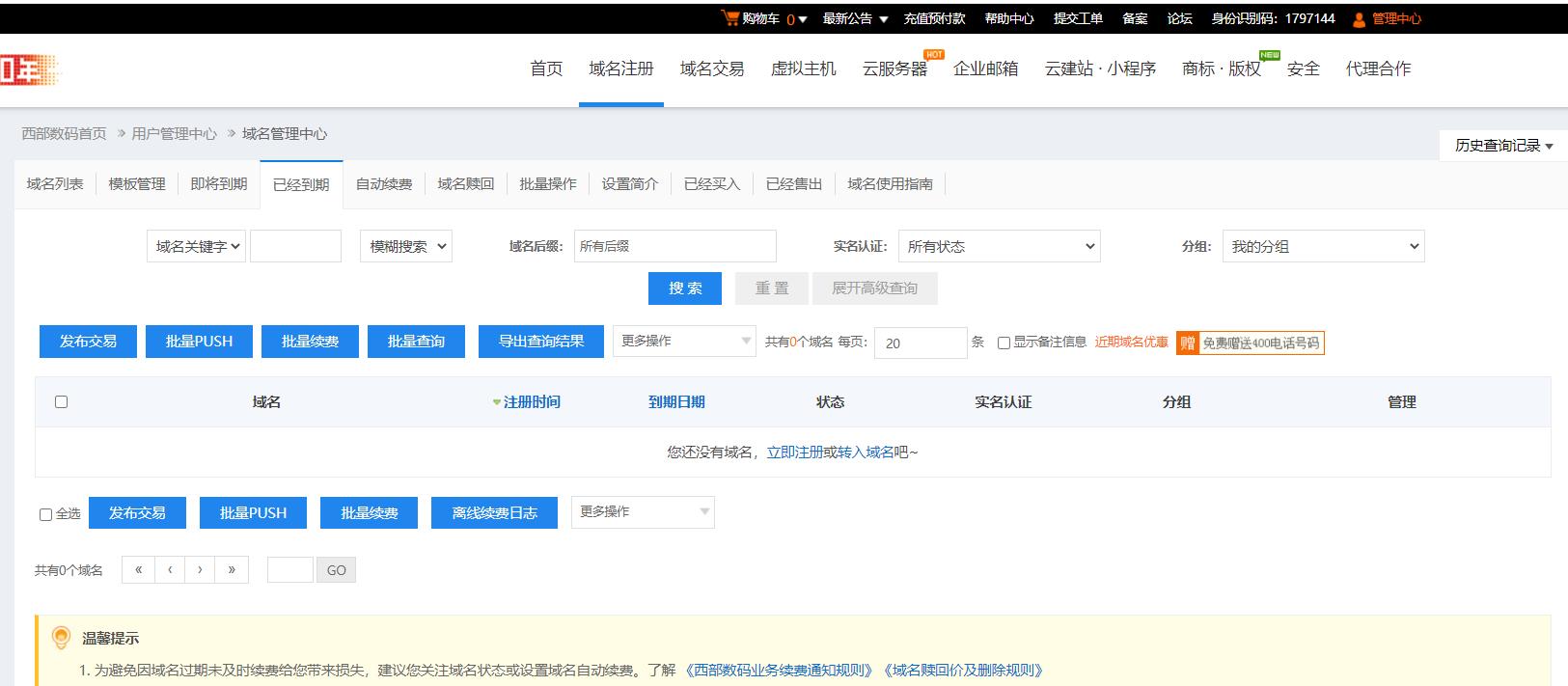
Task: Sort table by 注册时间 column
Action: [x=531, y=402]
